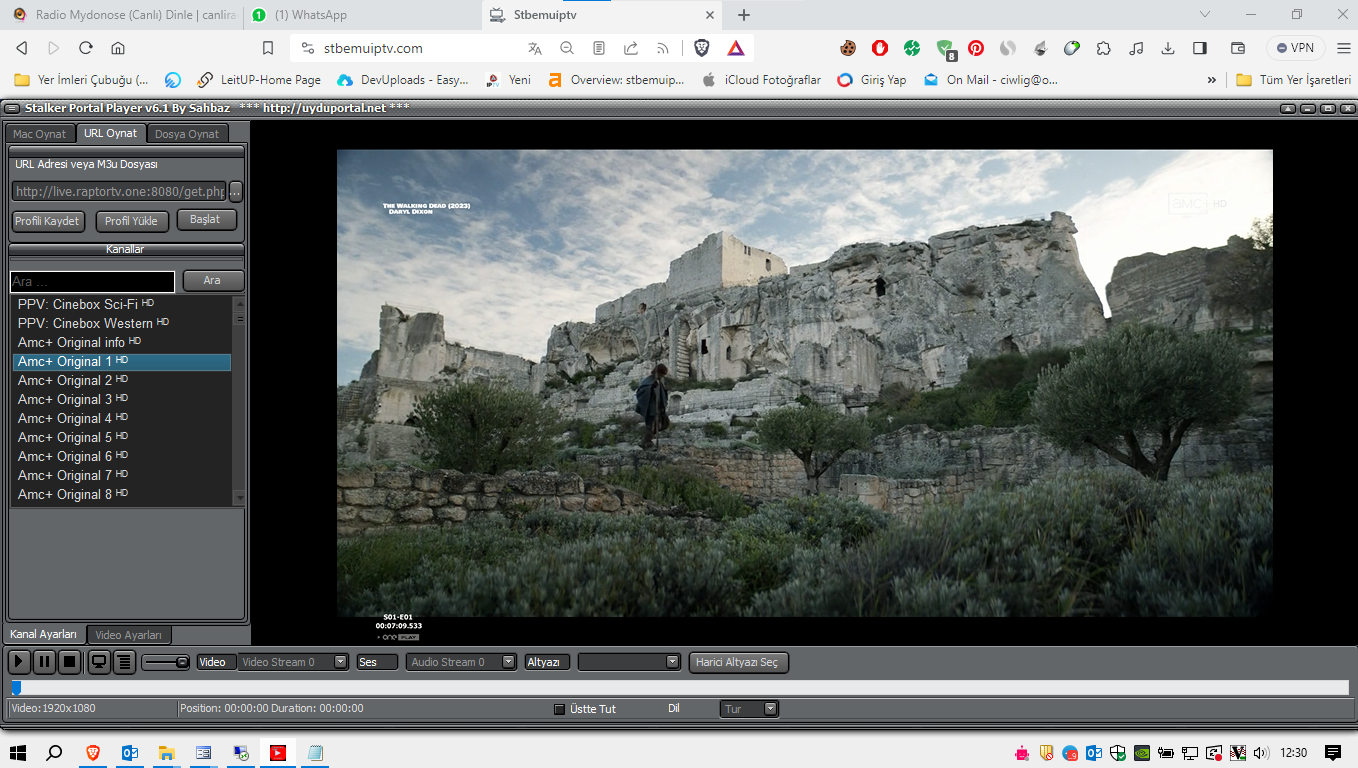Viewport: 1358px width, 768px height.
Task: Select channel PPV: Cinebox Western
Action: 122,323
